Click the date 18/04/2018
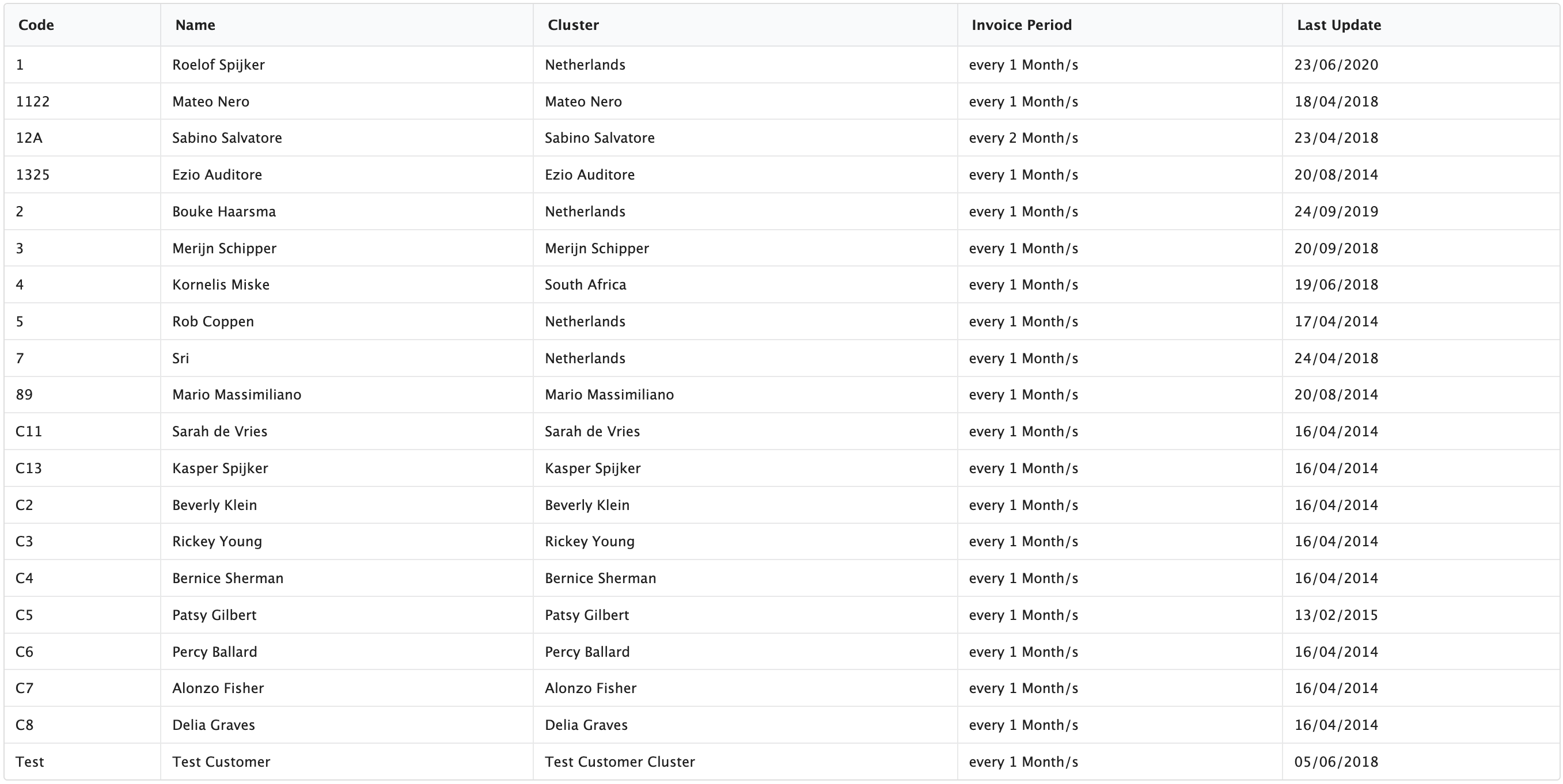The height and width of the screenshot is (784, 1563). 1336,101
